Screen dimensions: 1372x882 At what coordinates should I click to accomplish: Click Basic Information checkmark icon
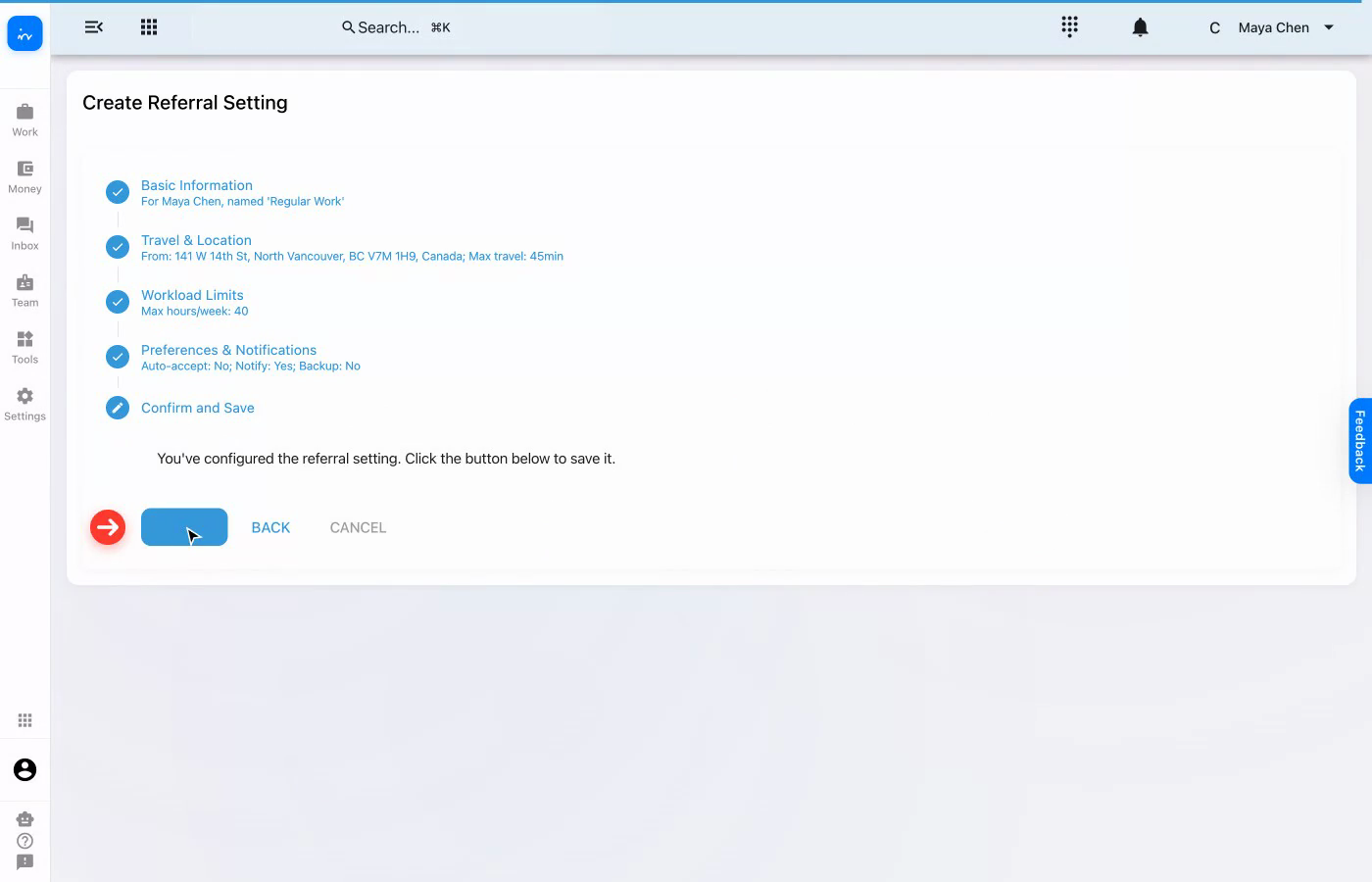pyautogui.click(x=118, y=192)
